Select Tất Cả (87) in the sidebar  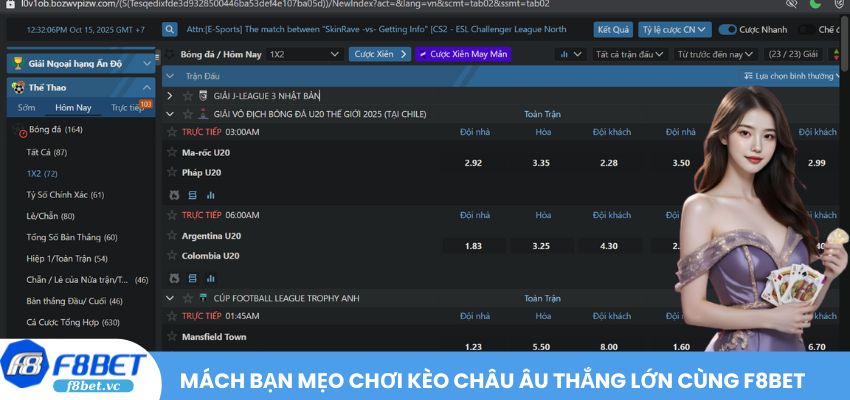[x=47, y=152]
